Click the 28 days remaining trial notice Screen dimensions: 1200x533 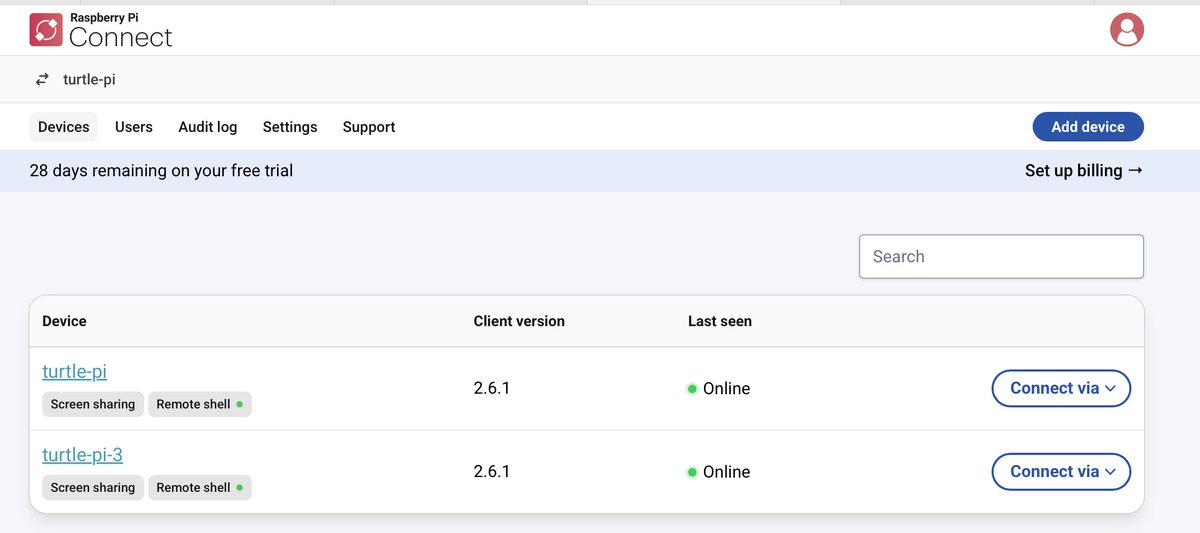(x=161, y=171)
